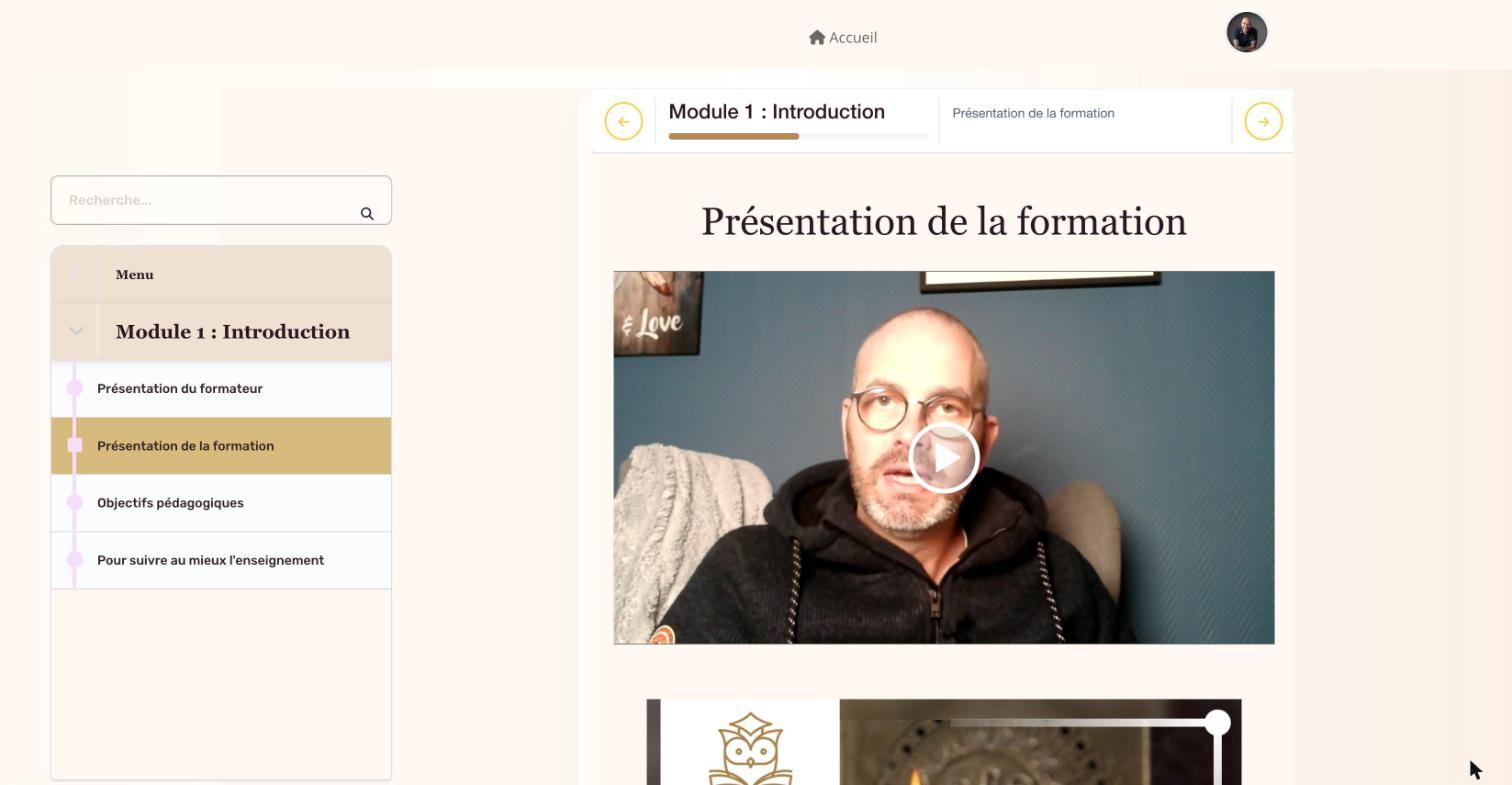The image size is (1512, 785).
Task: Click the round marker beside Objectifs pédagogiques
Action: coord(75,502)
